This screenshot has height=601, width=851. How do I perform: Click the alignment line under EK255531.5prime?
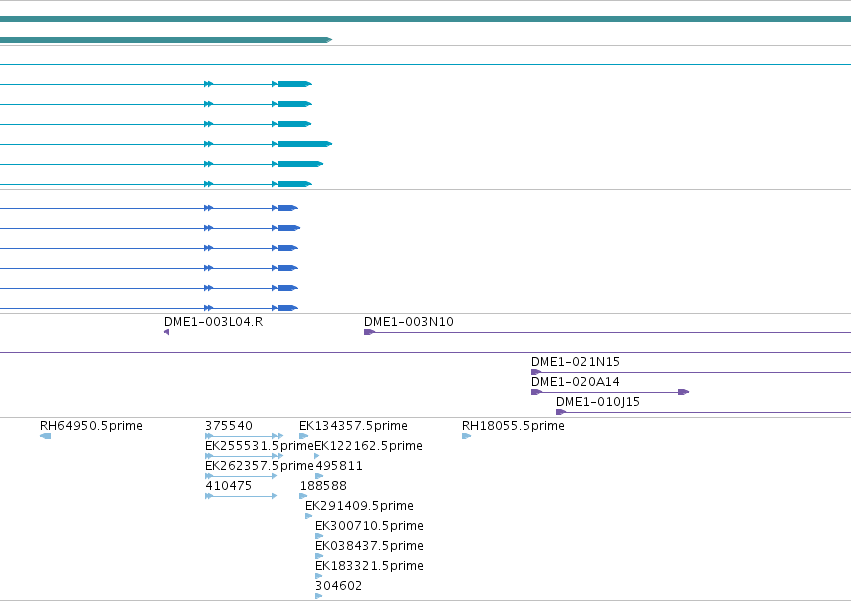[x=244, y=456]
